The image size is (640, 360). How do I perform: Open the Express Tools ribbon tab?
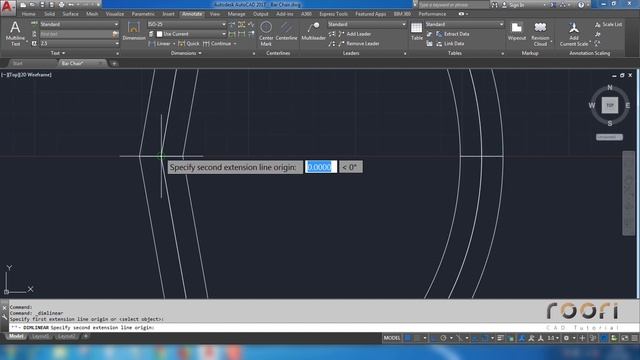point(333,14)
